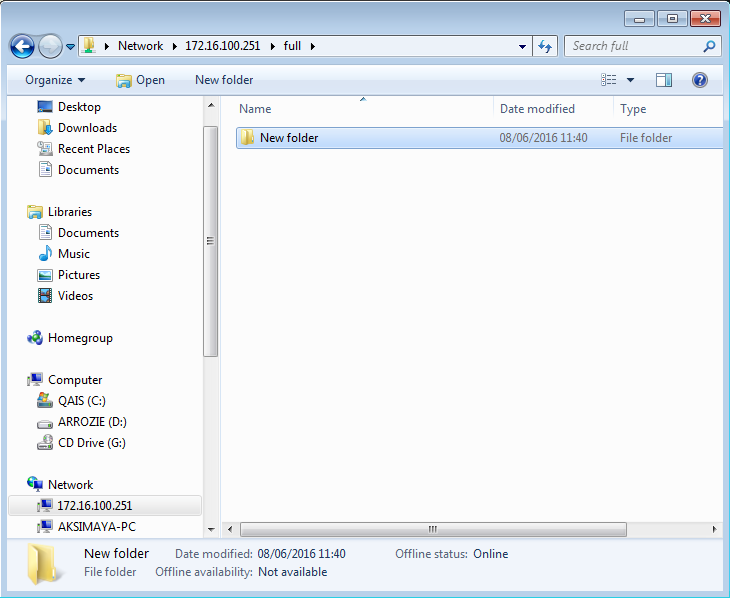Click the Music note icon
Viewport: 730px width, 598px height.
coord(45,253)
